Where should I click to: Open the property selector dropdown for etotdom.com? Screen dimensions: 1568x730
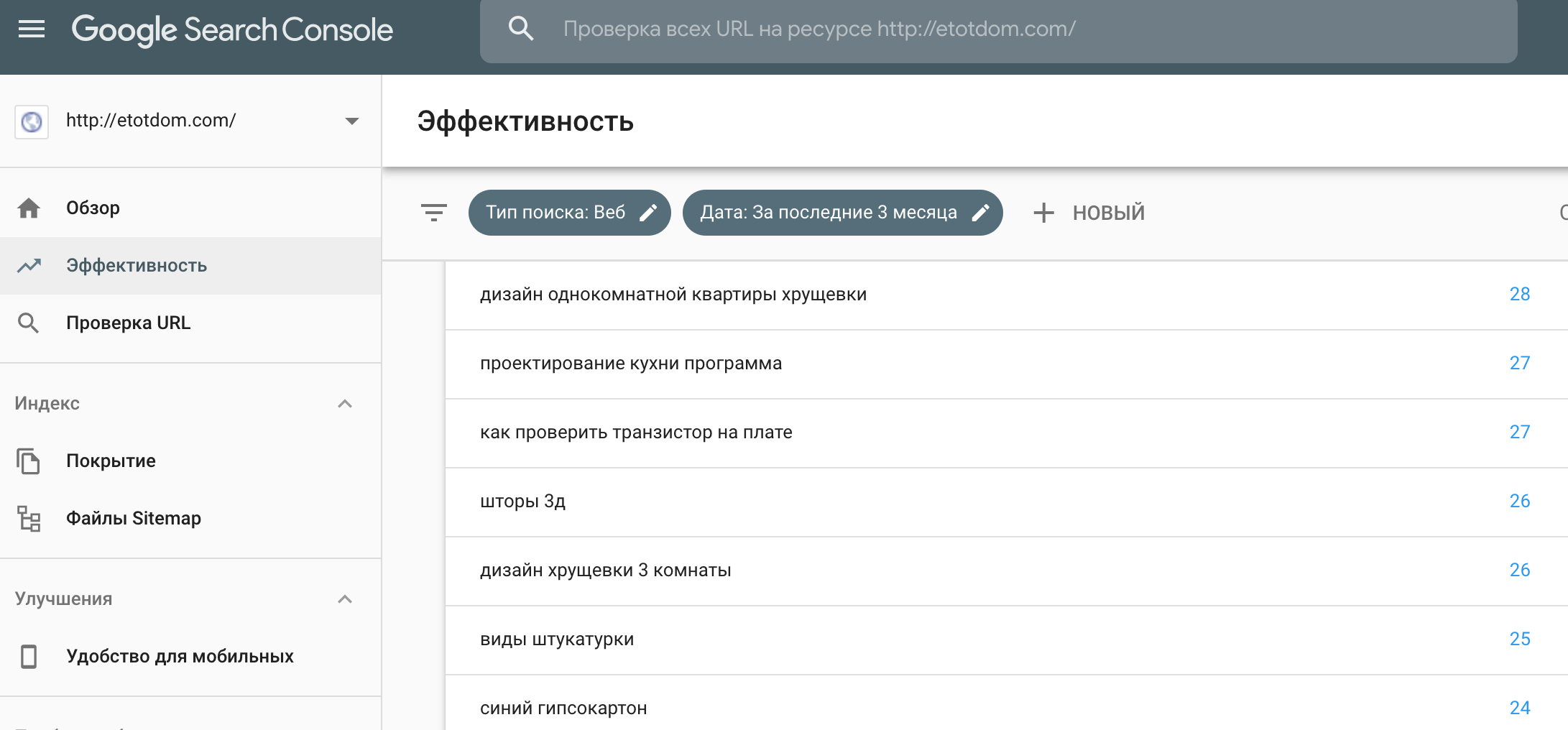point(351,121)
